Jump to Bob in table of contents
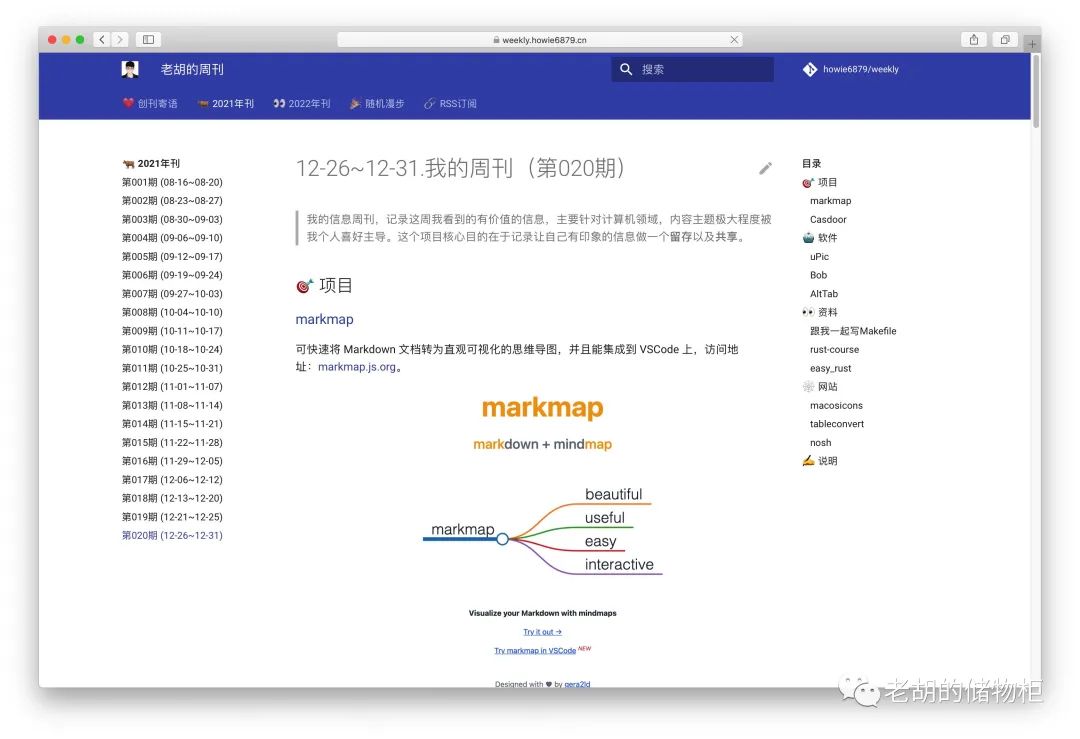 pyautogui.click(x=818, y=275)
